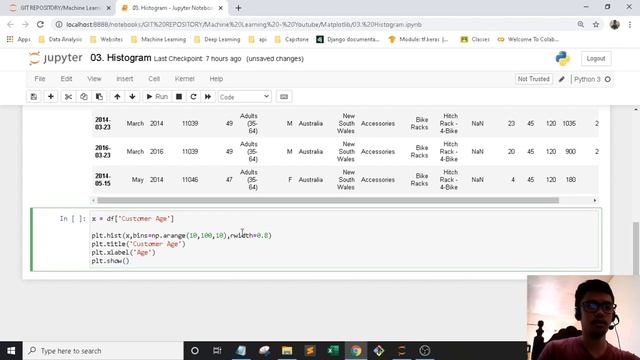640x360 pixels.
Task: Open Excel from taskbar
Action: click(x=333, y=351)
